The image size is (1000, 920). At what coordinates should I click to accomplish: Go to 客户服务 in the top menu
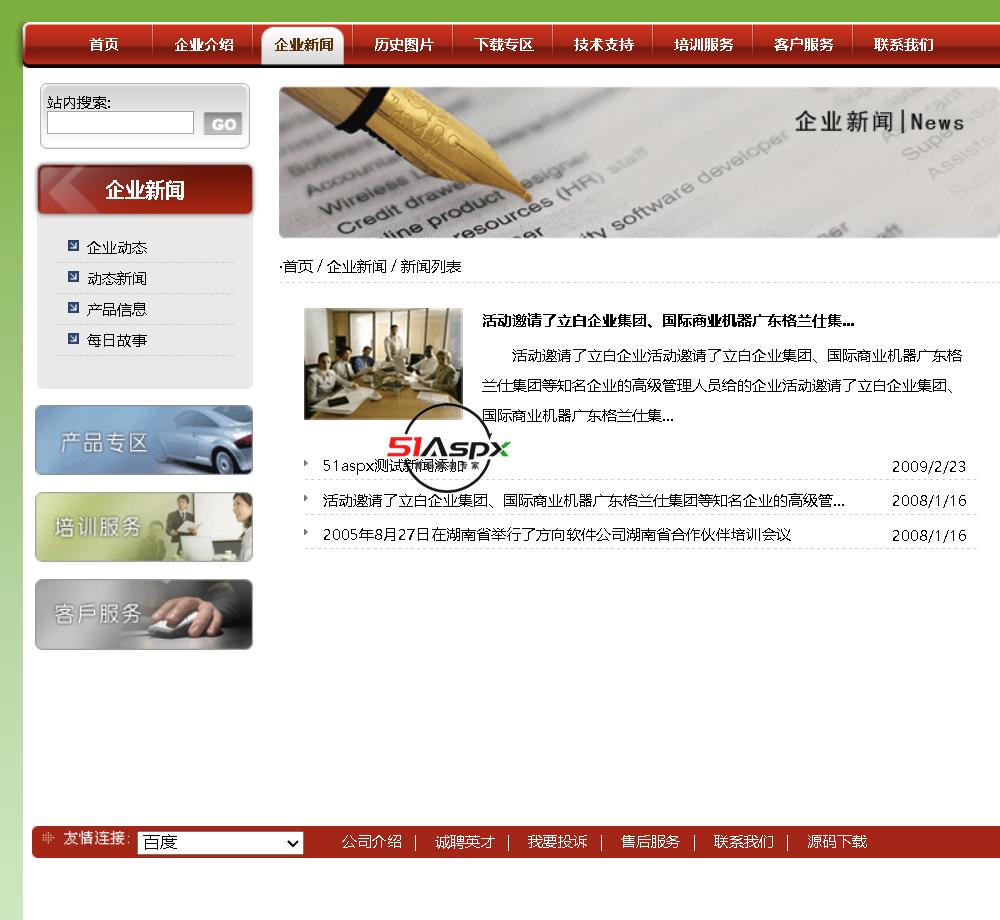click(804, 45)
